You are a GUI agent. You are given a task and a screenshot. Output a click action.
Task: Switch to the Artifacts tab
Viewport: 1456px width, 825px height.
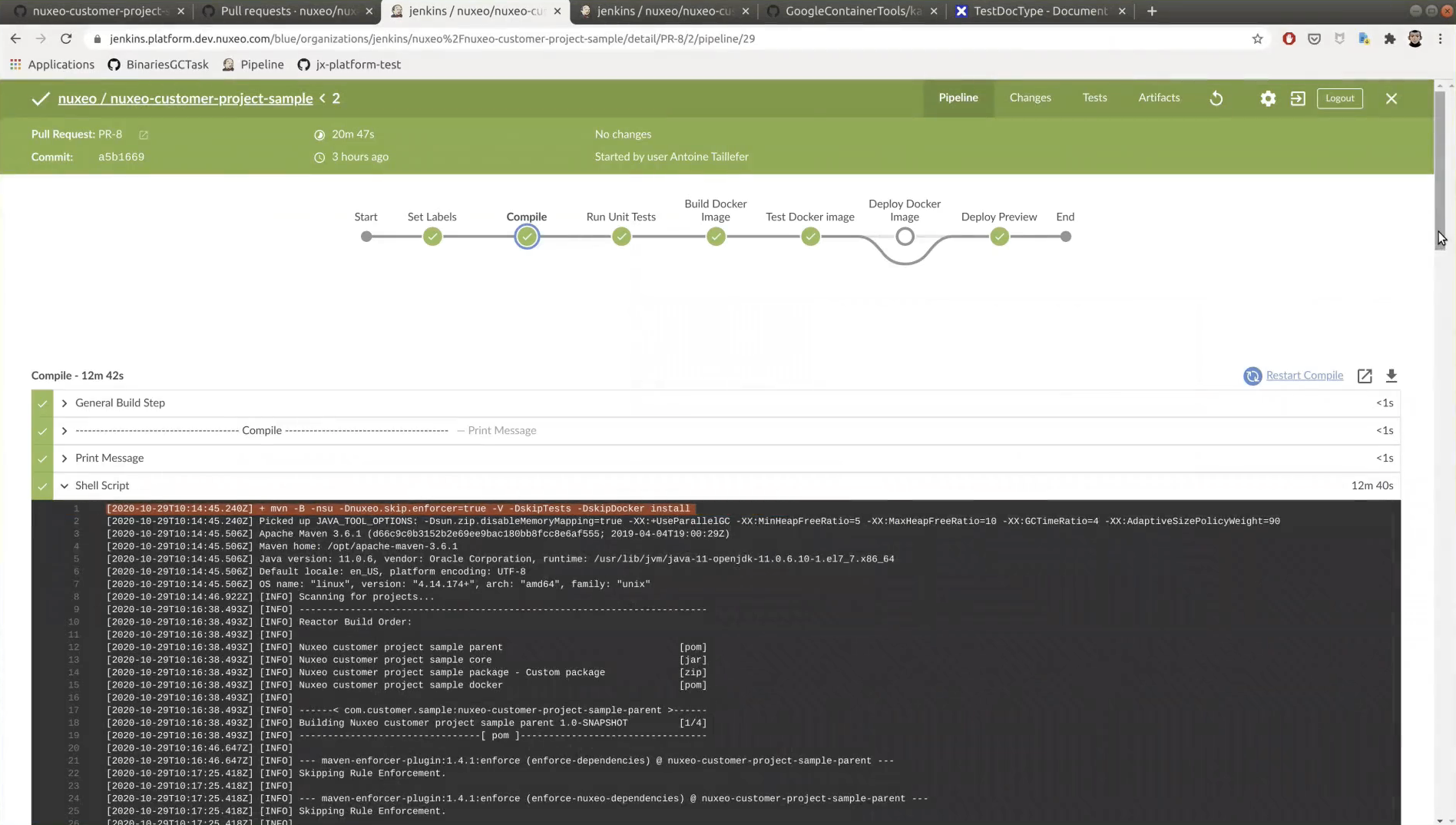click(x=1159, y=98)
